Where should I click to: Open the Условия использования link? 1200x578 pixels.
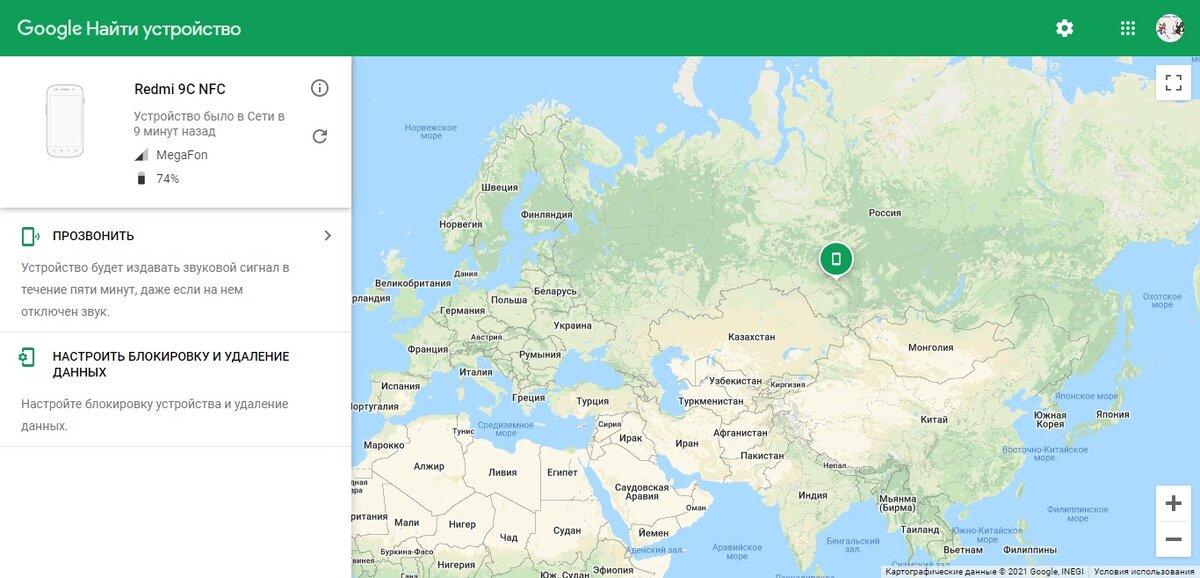[x=1146, y=572]
